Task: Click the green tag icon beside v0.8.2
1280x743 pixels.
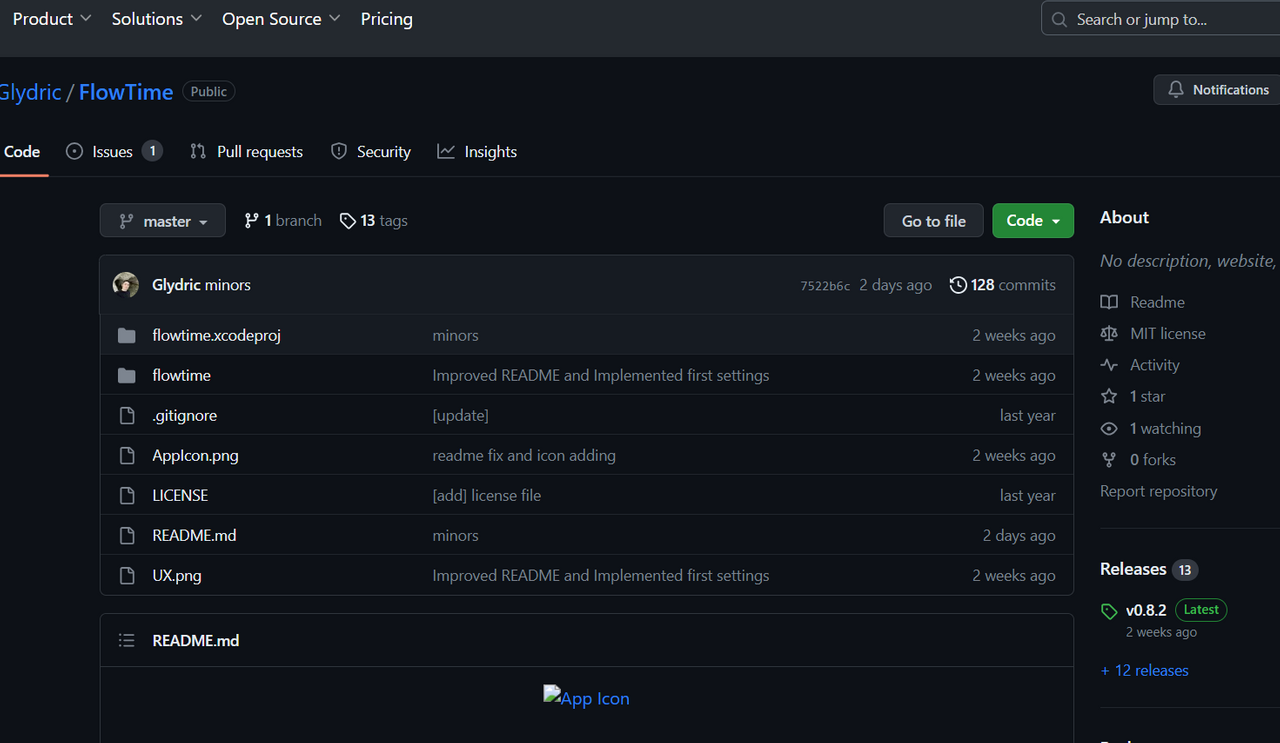Action: (x=1109, y=611)
